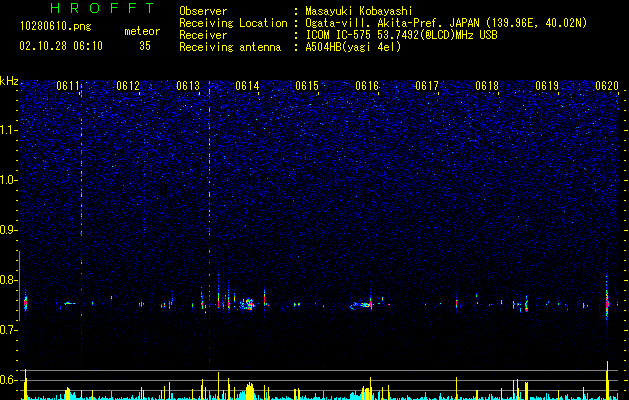Click the 0.6 kHz axis label
Image resolution: width=629 pixels, height=400 pixels.
9,380
